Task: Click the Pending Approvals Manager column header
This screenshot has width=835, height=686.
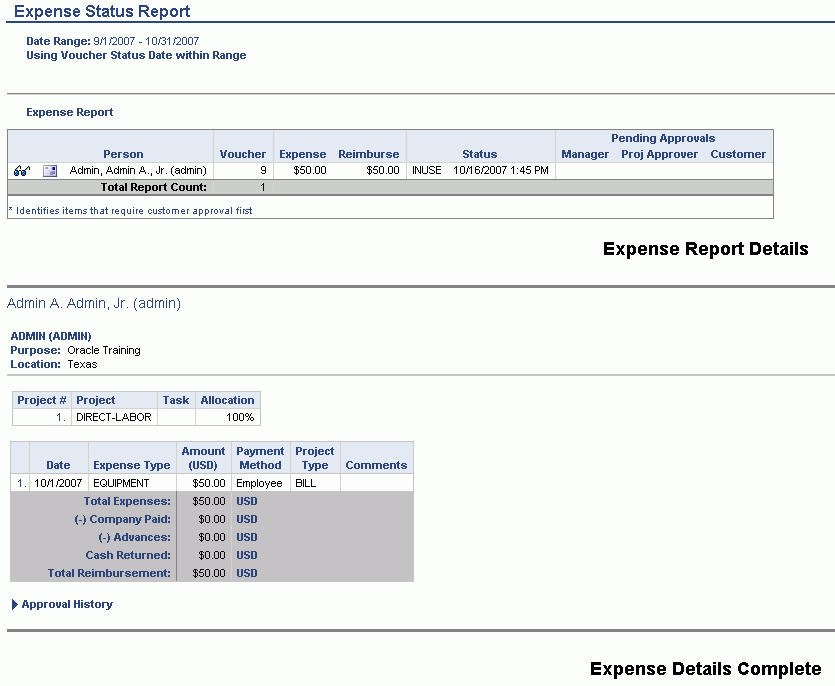Action: click(x=584, y=154)
